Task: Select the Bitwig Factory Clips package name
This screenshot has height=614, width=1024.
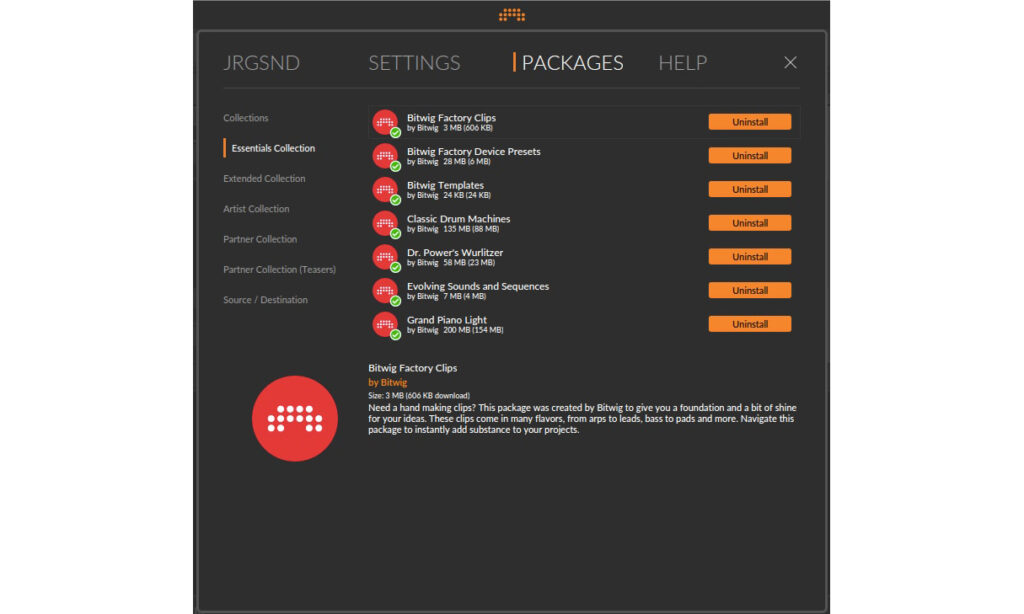Action: point(451,118)
